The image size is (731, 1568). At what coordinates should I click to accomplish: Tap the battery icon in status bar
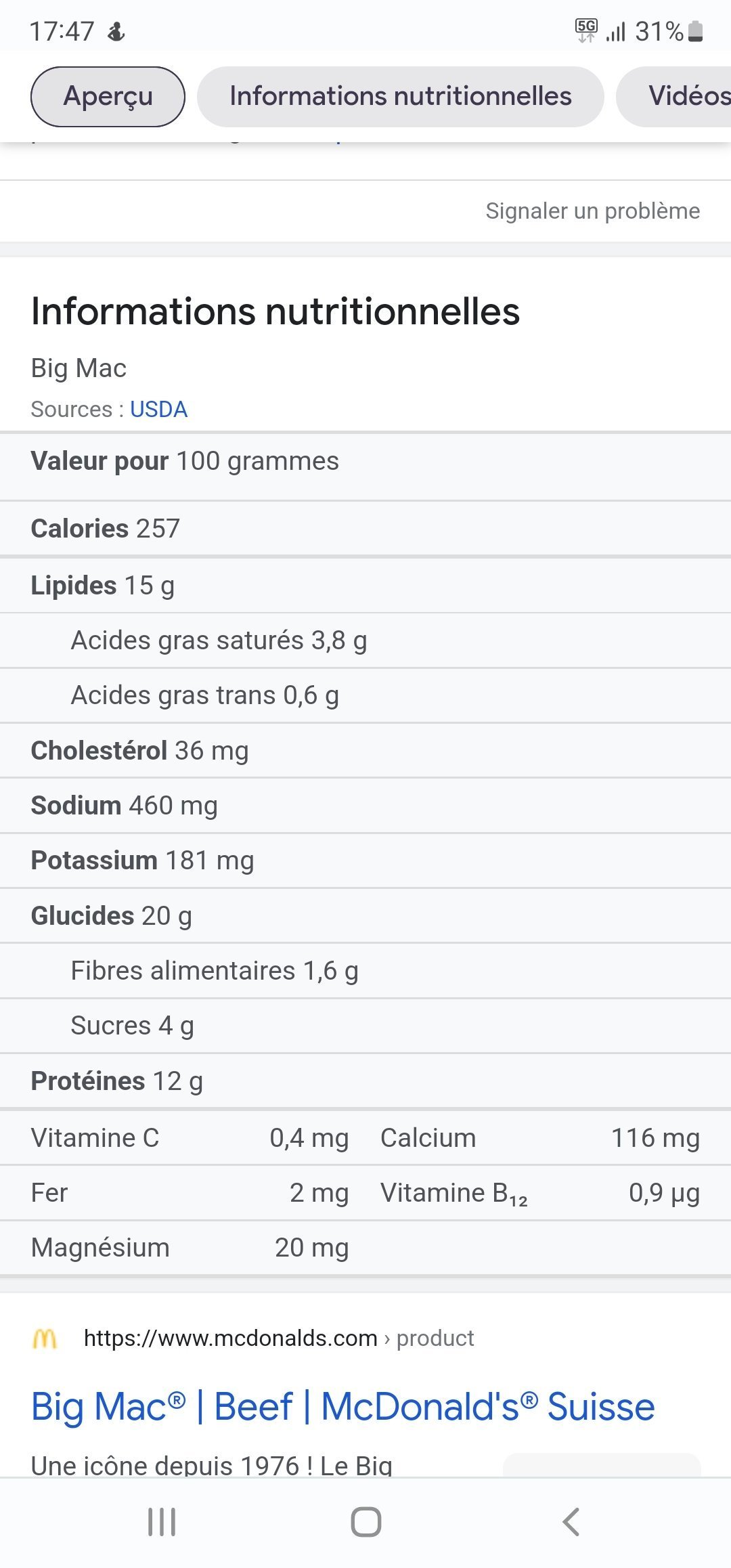695,31
